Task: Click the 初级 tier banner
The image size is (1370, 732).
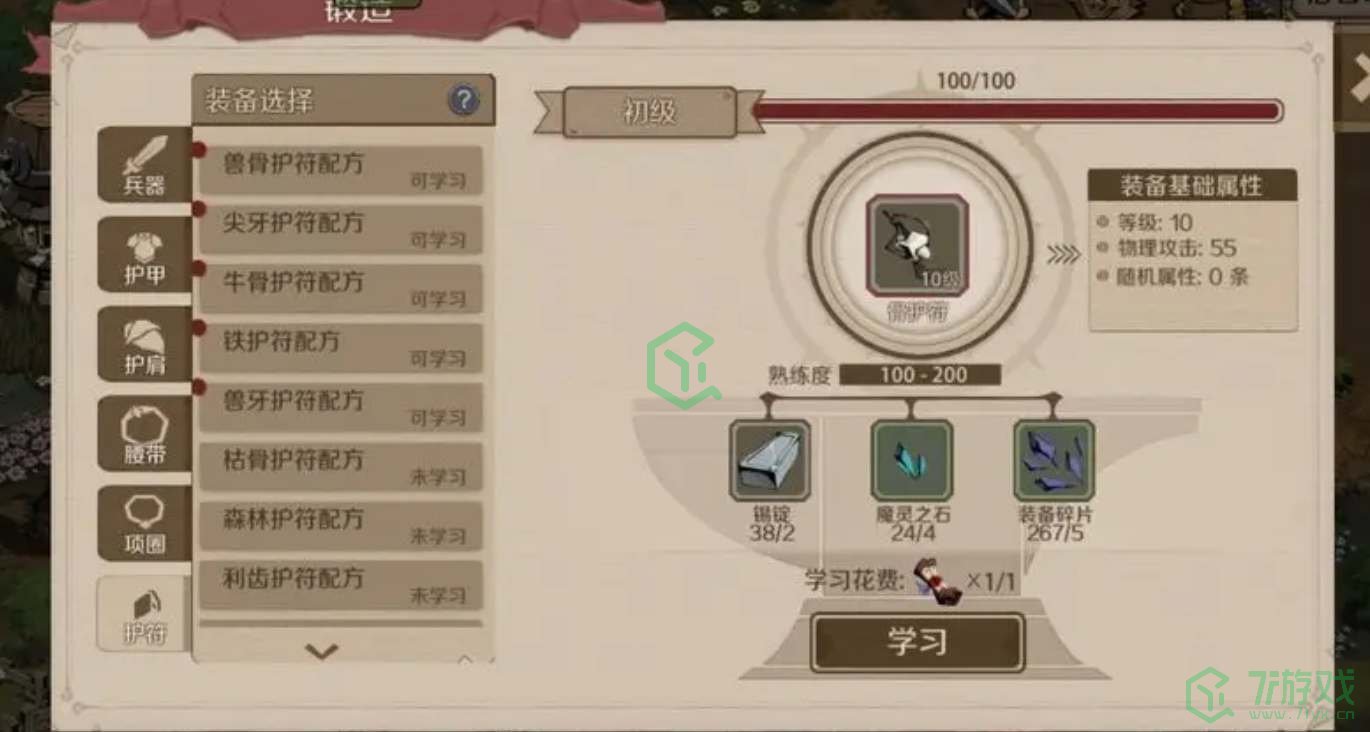Action: click(650, 112)
